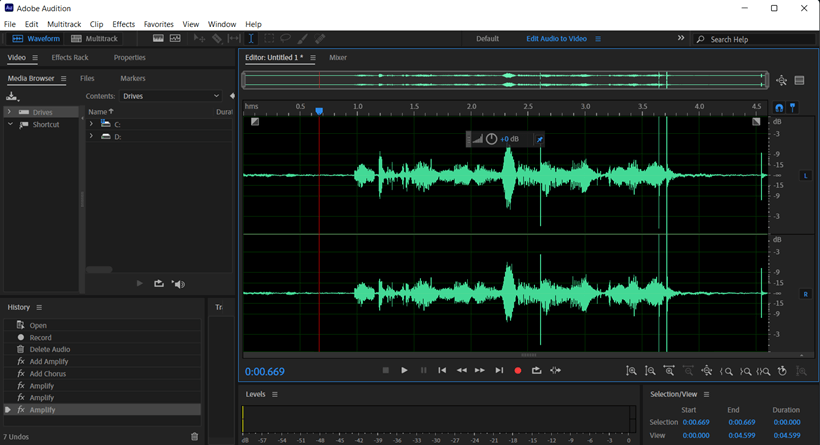Viewport: 820px width, 445px height.
Task: Click the zoom navigator overview bar
Action: pyautogui.click(x=505, y=80)
